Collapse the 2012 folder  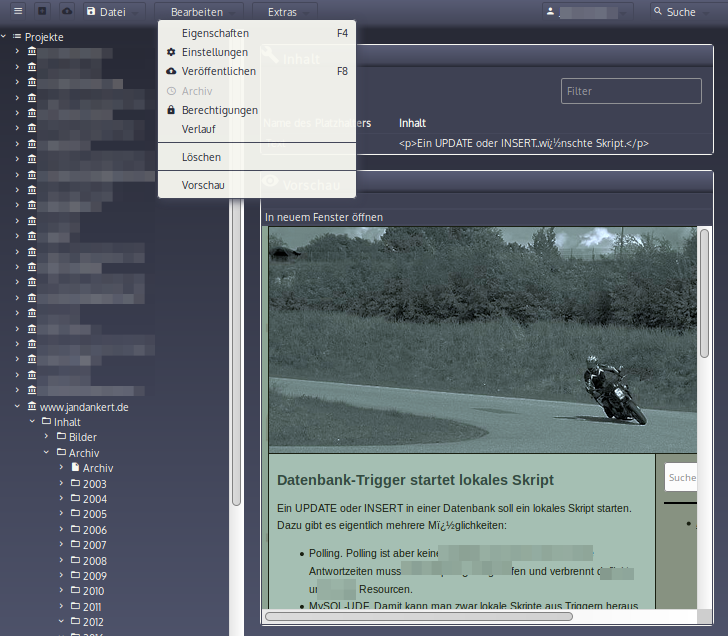pos(61,621)
